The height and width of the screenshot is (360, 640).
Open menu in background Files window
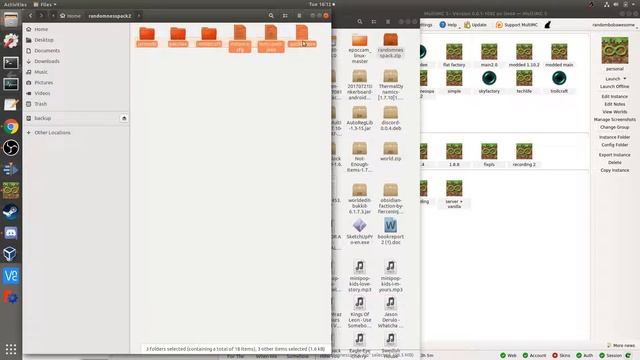(388, 21)
